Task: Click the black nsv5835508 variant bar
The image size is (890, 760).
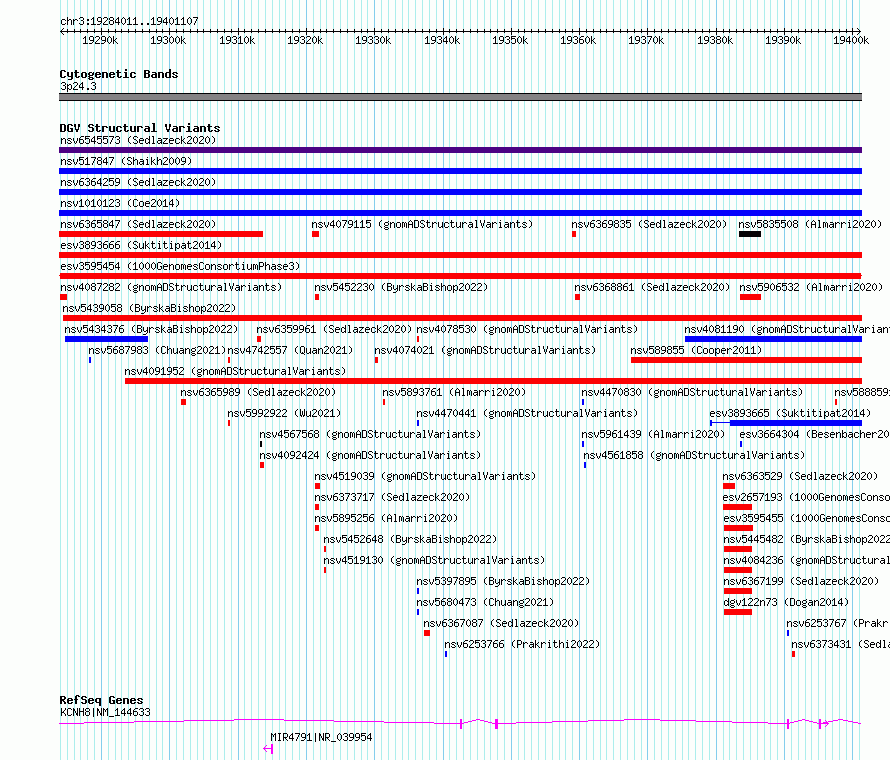Action: point(750,234)
